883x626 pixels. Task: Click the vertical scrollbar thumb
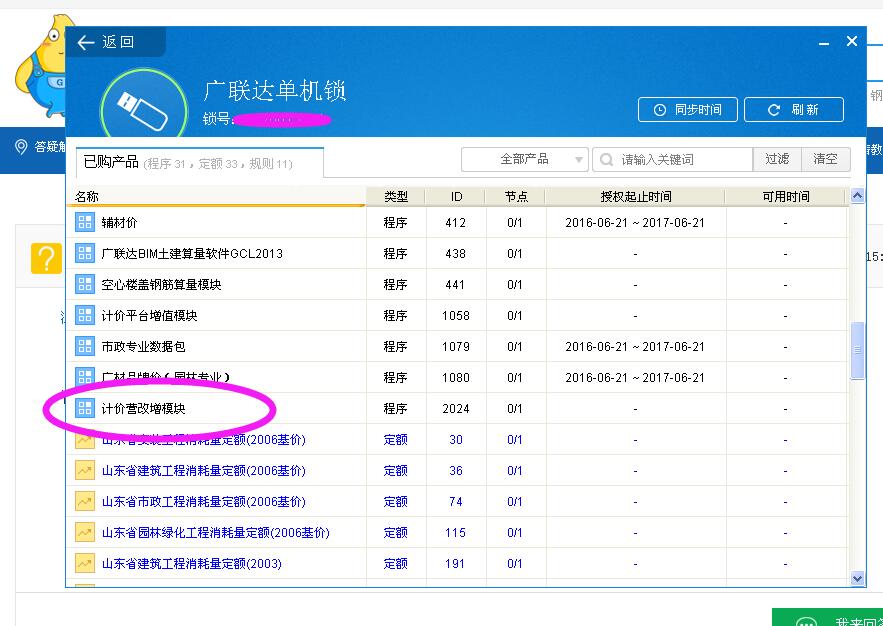(x=857, y=350)
